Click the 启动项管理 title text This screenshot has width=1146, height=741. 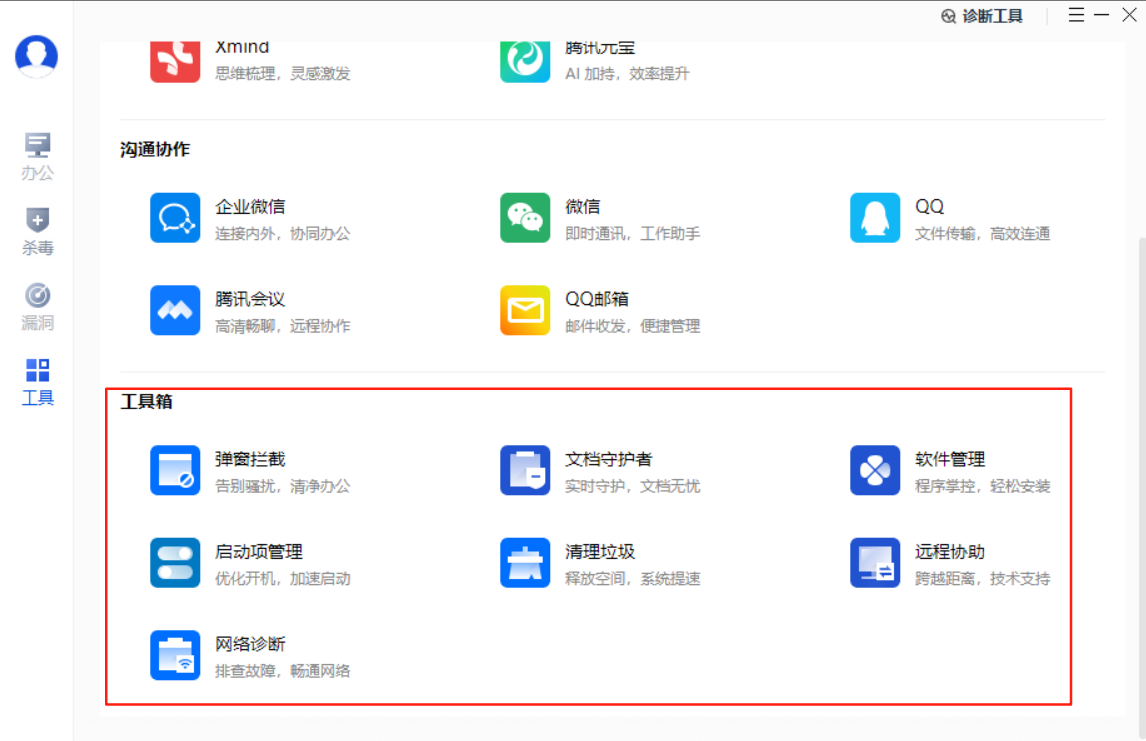click(259, 552)
